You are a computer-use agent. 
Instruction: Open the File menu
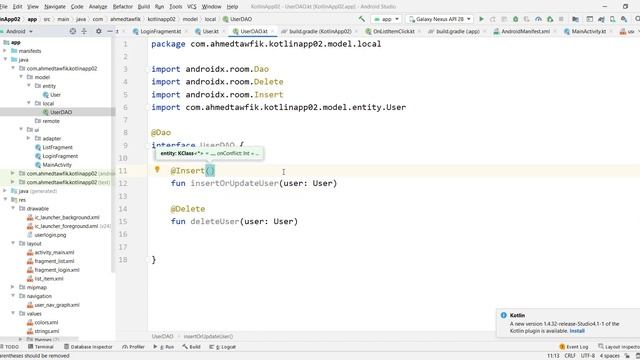pyautogui.click(x=4, y=7)
